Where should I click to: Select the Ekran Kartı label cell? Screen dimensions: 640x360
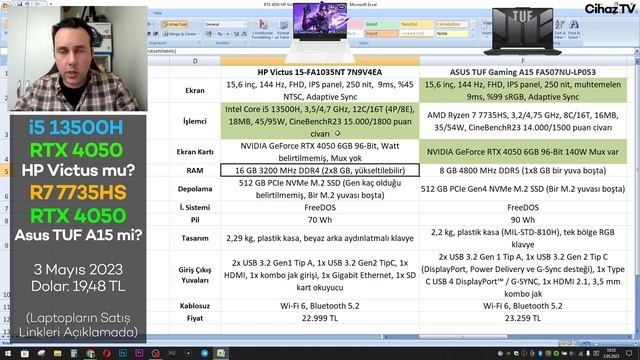[195, 152]
